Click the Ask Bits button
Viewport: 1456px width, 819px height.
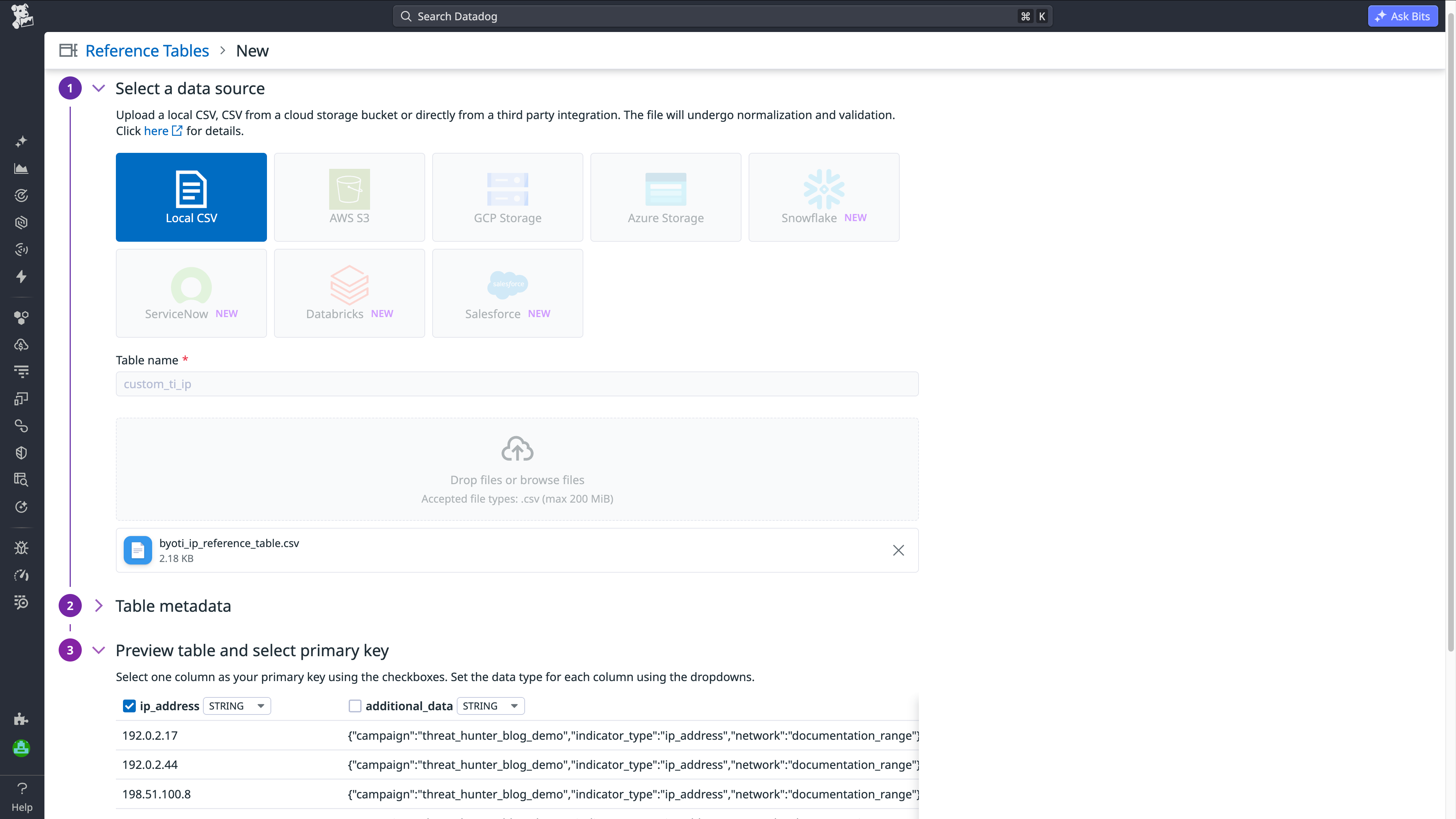pyautogui.click(x=1403, y=16)
